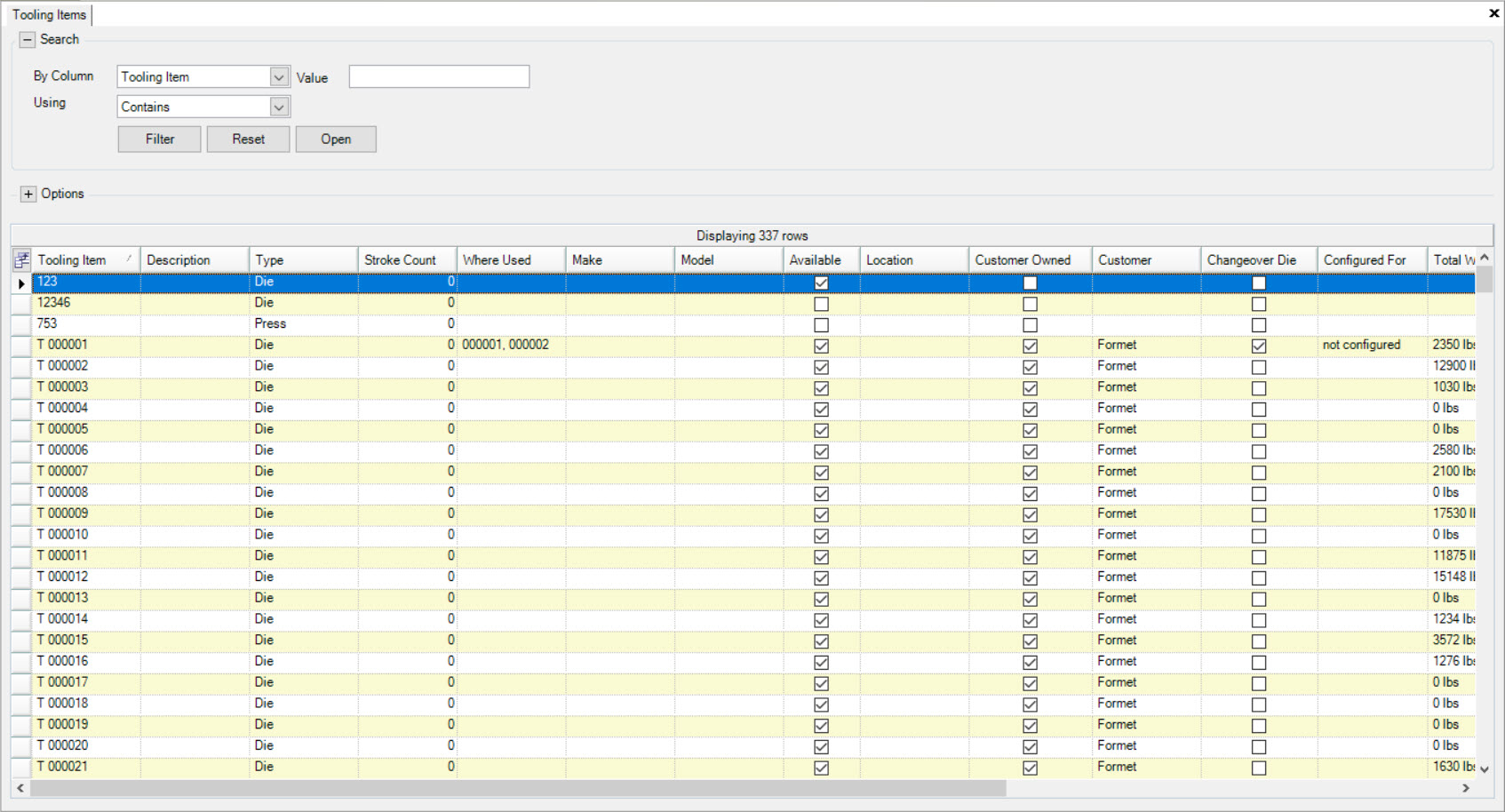This screenshot has height=812, width=1505.
Task: Click 'Displaying 337 rows' caption
Action: pos(752,236)
